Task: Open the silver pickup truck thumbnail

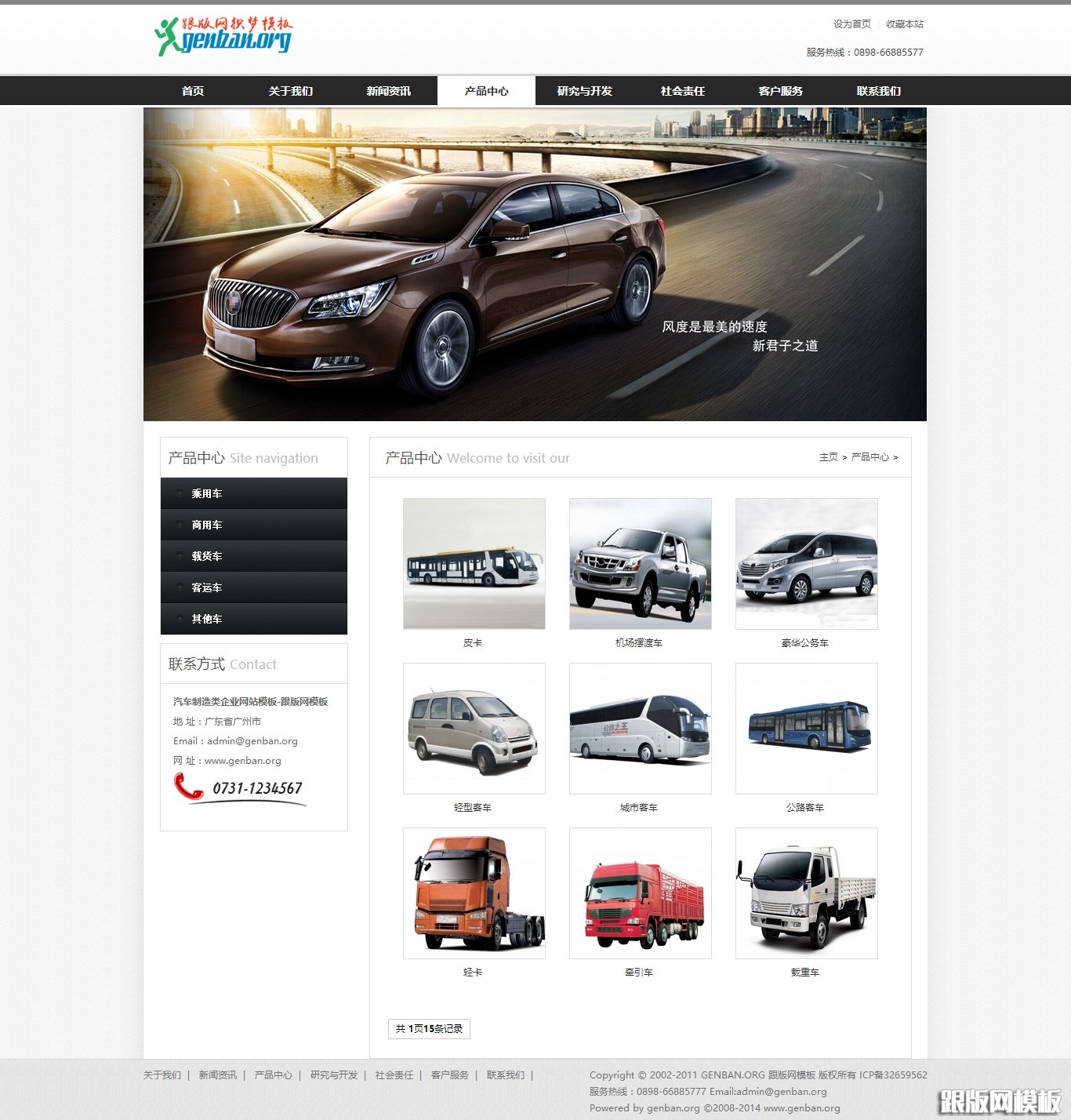Action: tap(641, 564)
